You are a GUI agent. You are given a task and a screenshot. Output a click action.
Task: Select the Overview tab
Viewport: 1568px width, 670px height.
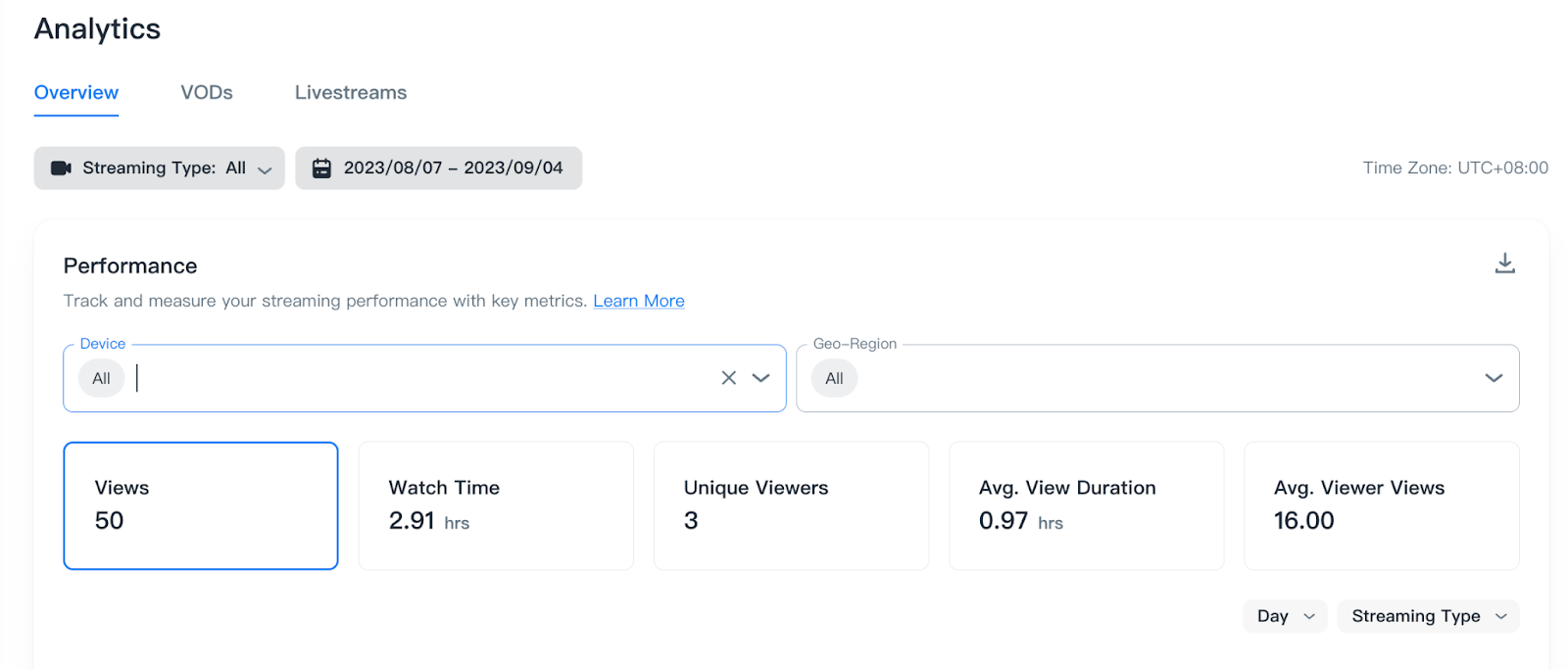point(76,93)
